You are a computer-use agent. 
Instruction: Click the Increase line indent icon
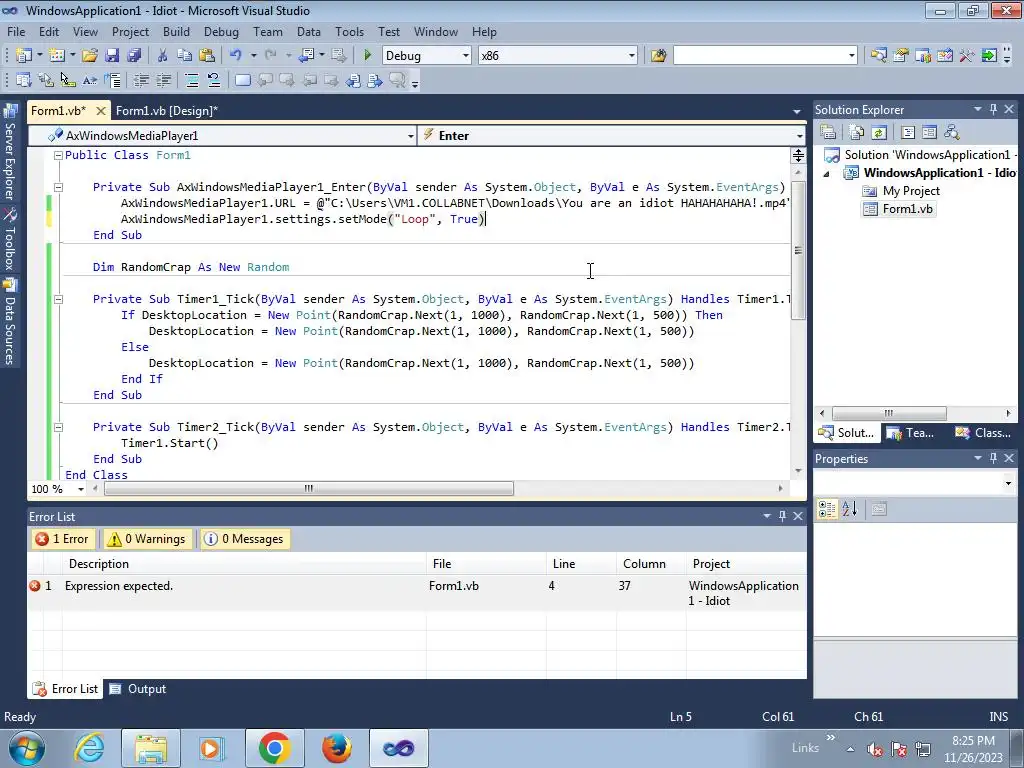point(163,80)
